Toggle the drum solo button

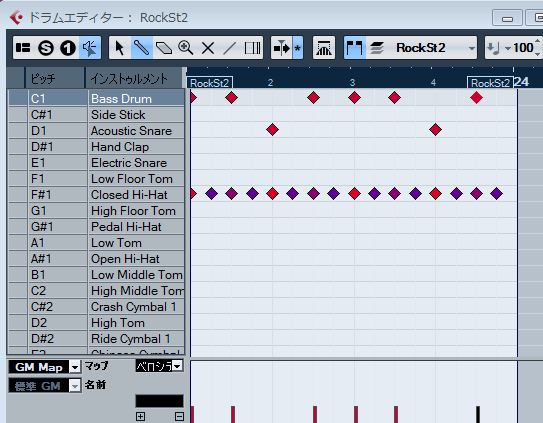click(68, 48)
